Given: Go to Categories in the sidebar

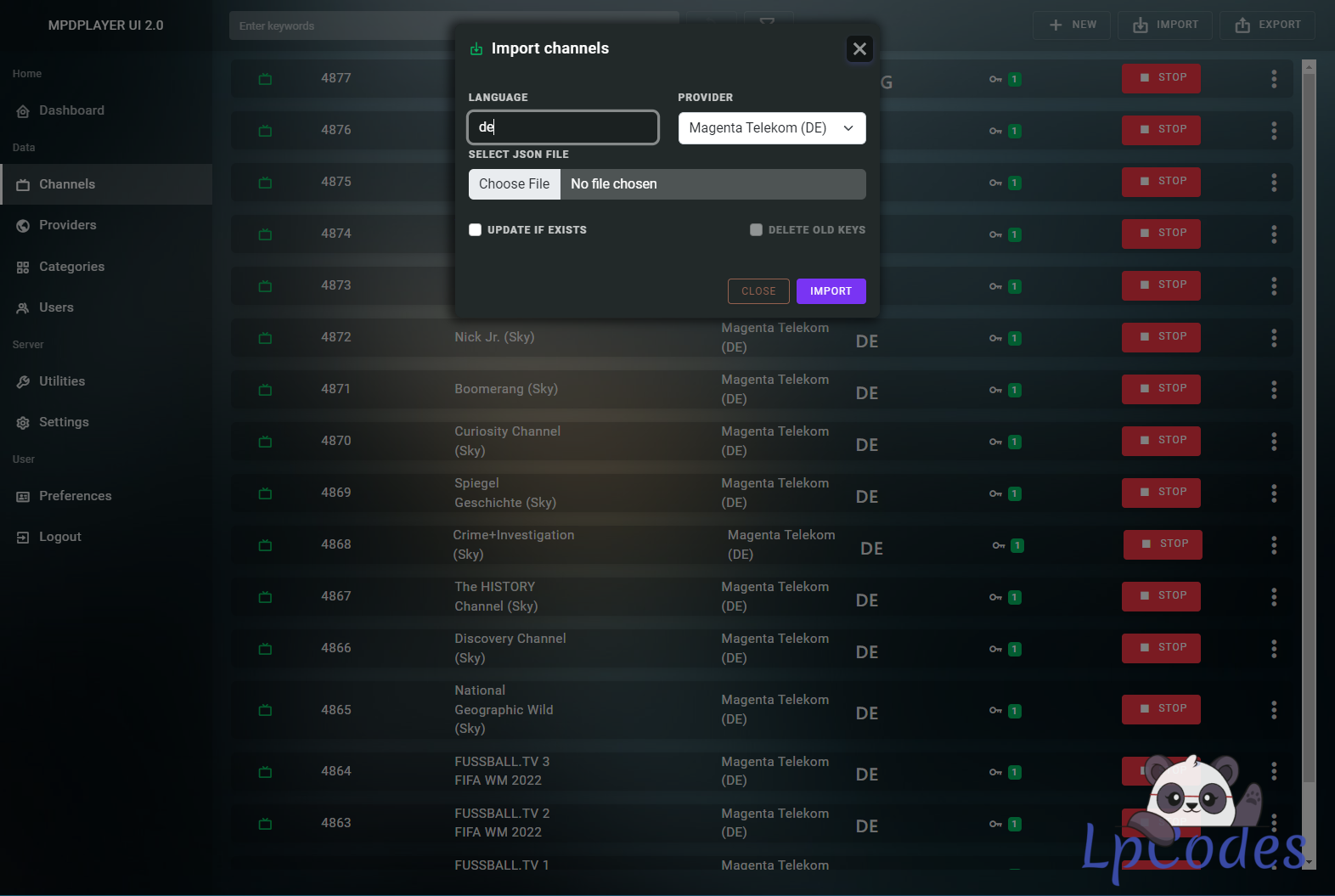Looking at the screenshot, I should (x=71, y=267).
